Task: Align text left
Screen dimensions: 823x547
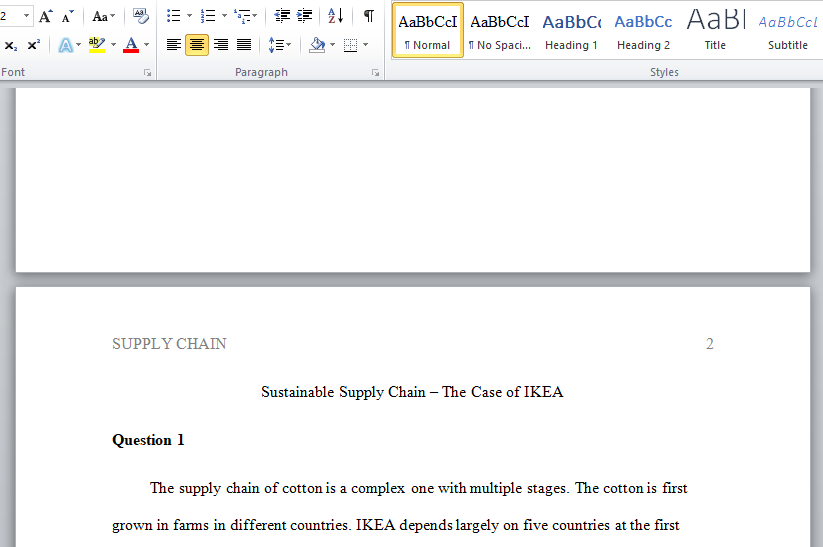Action: 174,45
